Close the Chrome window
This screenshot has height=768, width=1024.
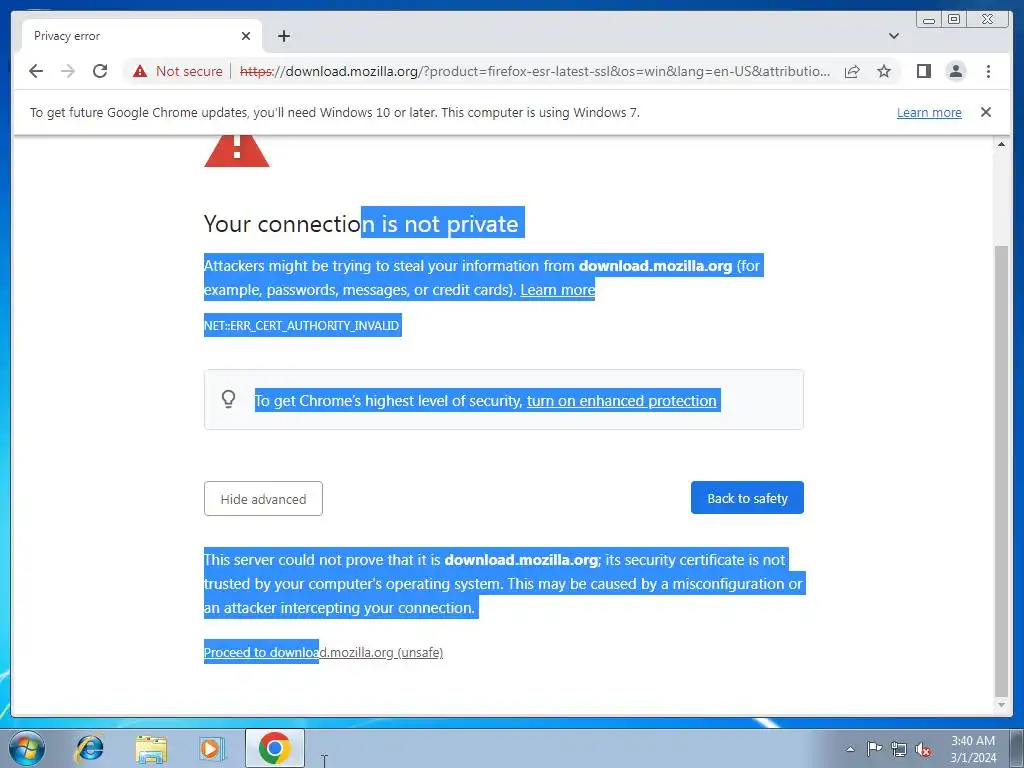pos(988,20)
